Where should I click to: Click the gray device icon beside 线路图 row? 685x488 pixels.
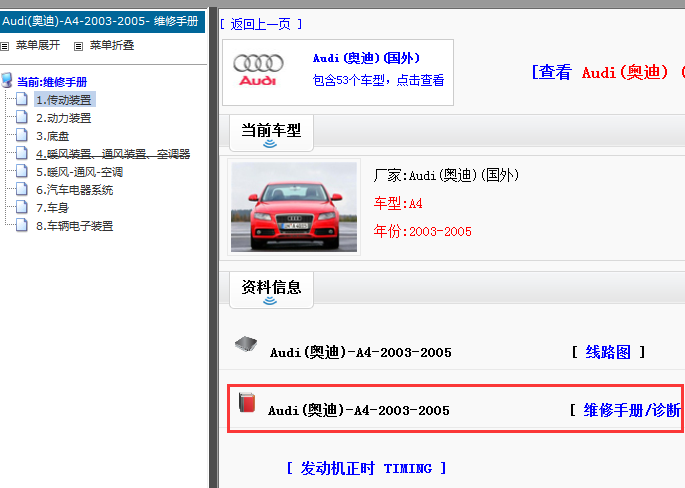(246, 344)
